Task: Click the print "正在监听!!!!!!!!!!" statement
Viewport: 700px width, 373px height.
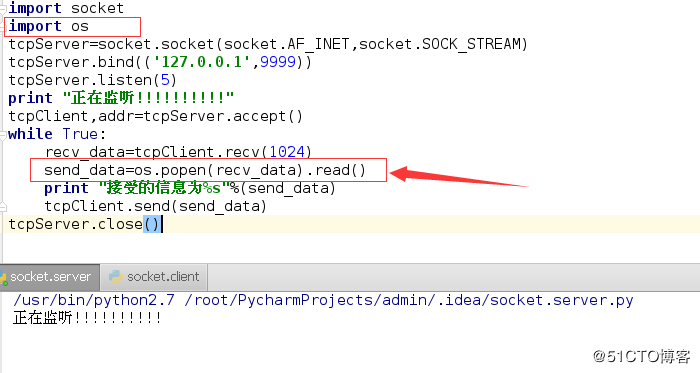Action: 121,98
